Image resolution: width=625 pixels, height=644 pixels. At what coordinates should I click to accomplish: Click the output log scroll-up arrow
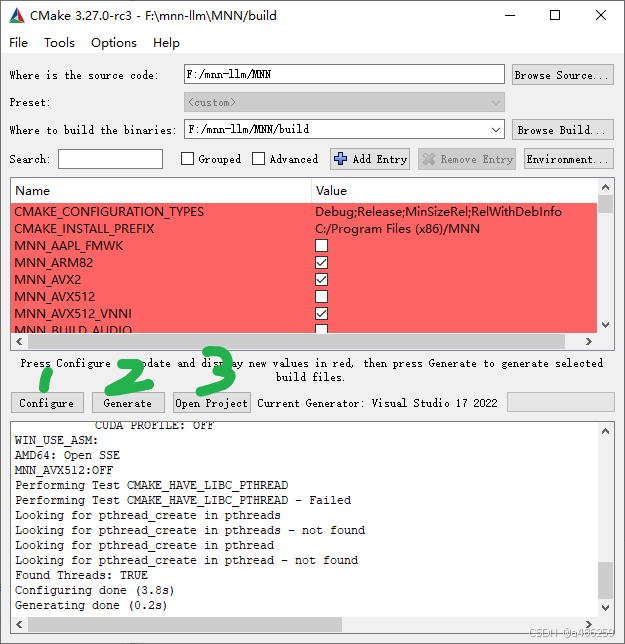(x=605, y=431)
